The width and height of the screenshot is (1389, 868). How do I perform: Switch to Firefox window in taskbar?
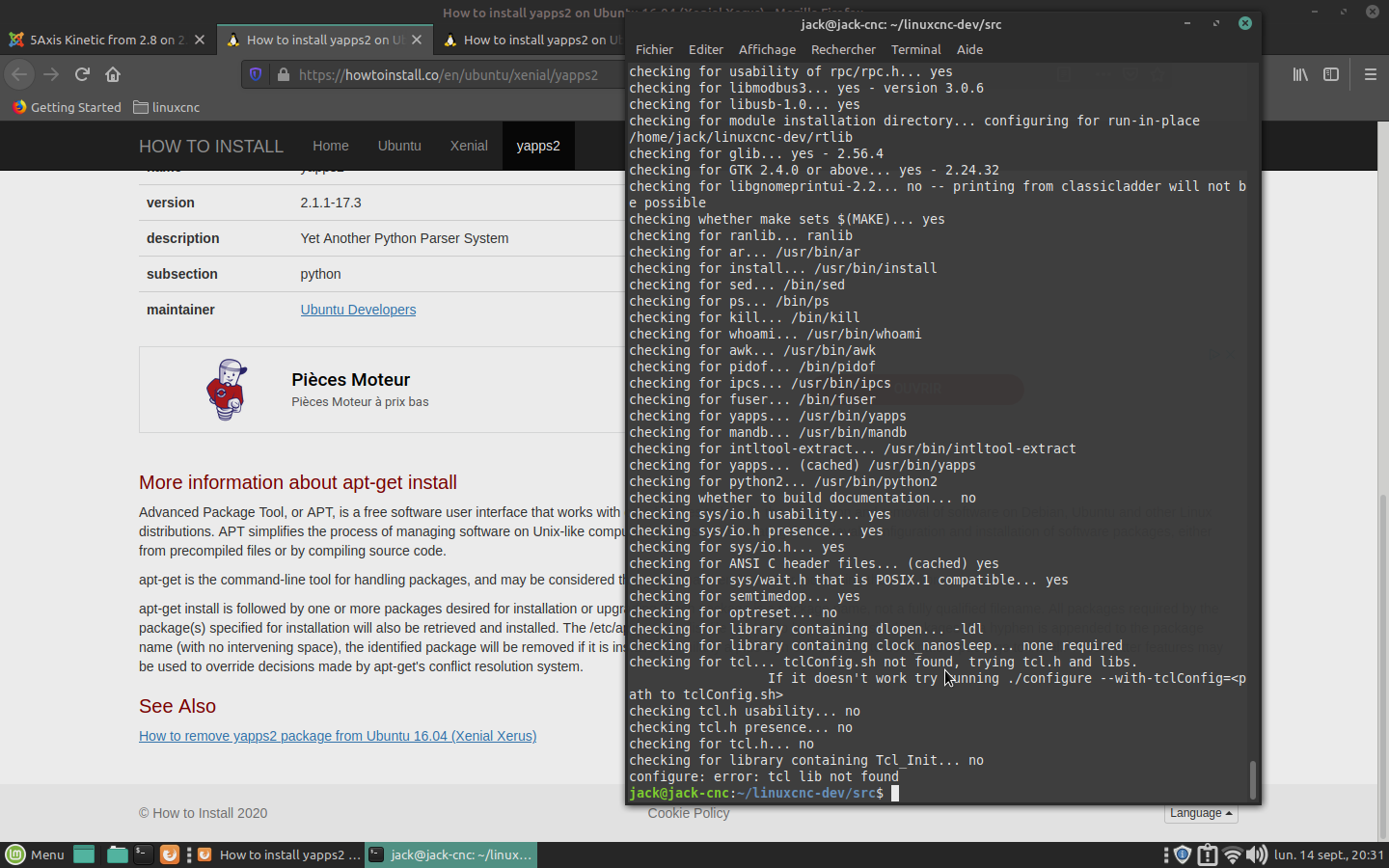click(x=279, y=854)
